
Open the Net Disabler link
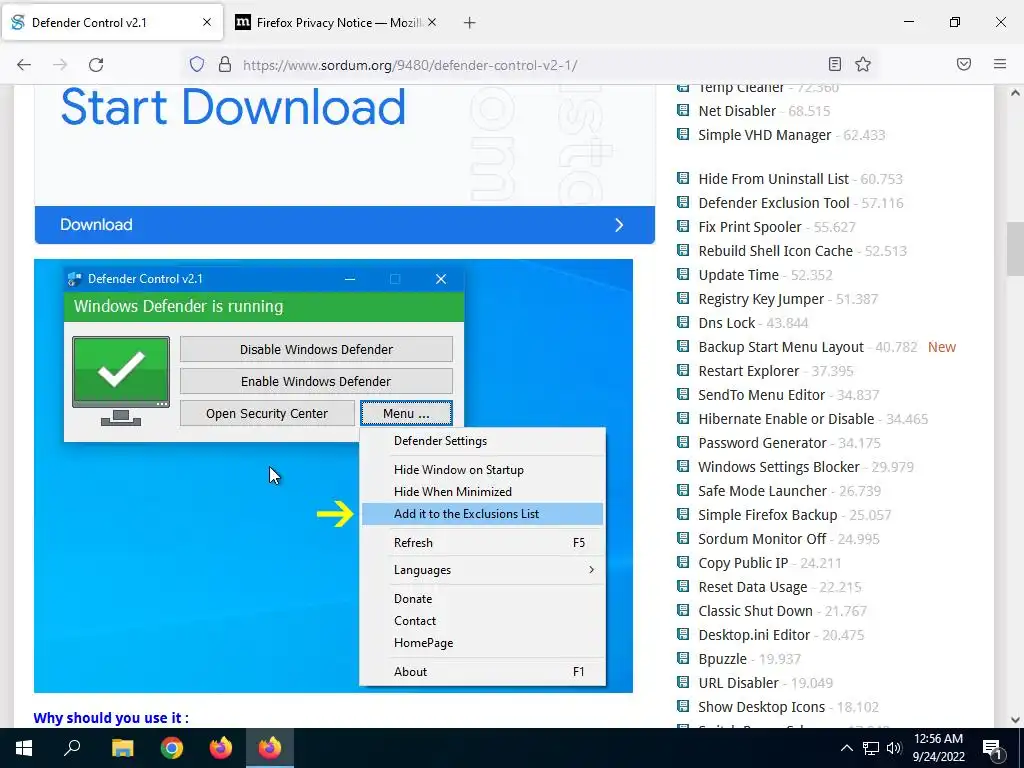coord(737,111)
